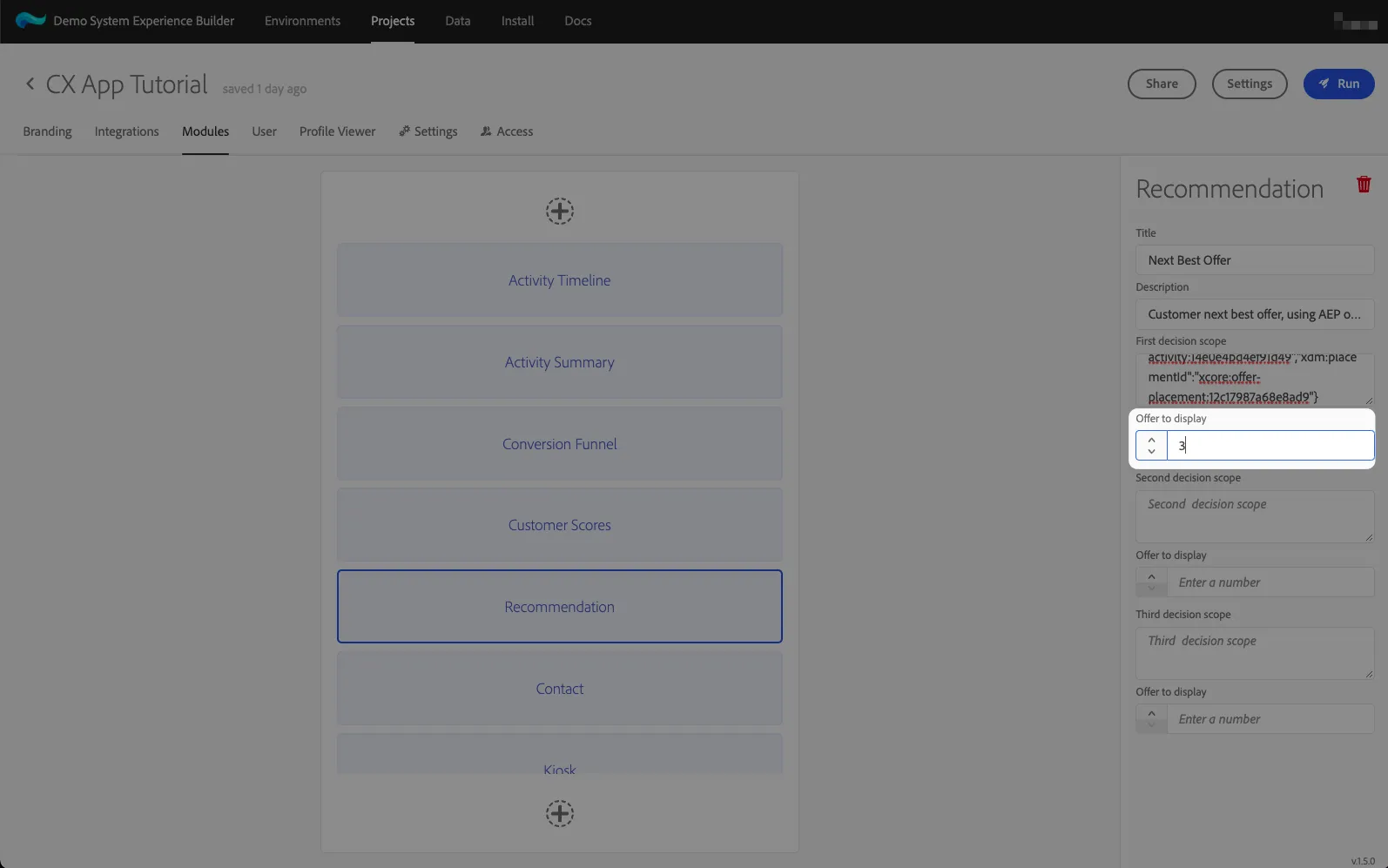Switch to the Integrations tab
Screen dimensions: 1388x868
coord(127,131)
